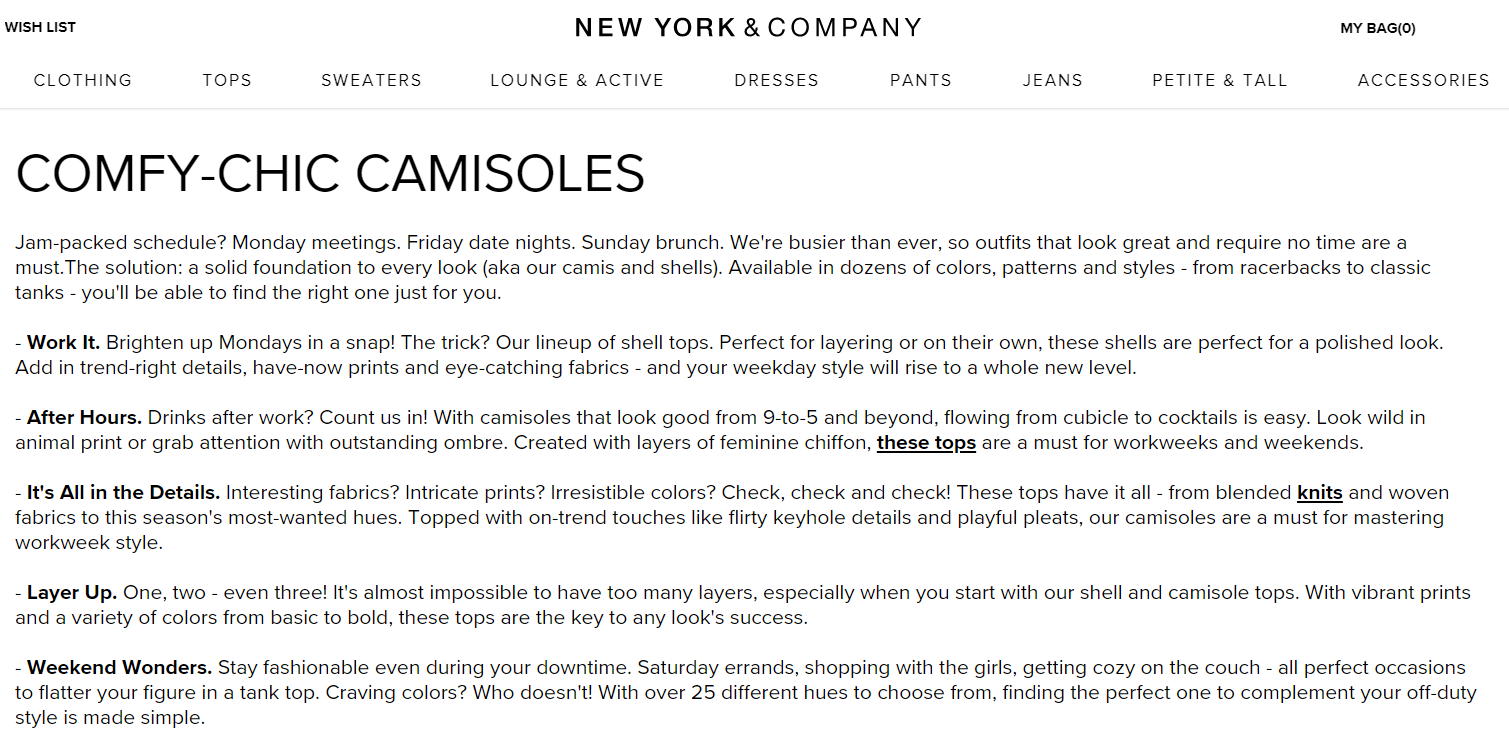Open My Bag(0)
The image size is (1509, 748).
pyautogui.click(x=1377, y=28)
